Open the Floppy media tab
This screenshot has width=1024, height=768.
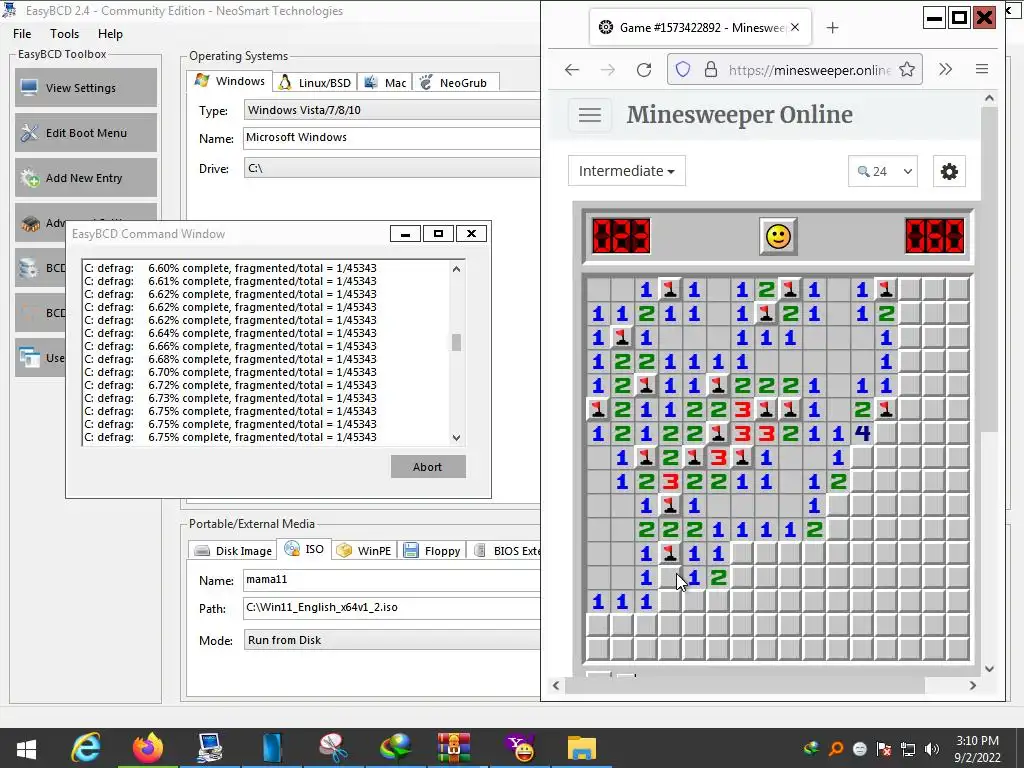(x=432, y=551)
